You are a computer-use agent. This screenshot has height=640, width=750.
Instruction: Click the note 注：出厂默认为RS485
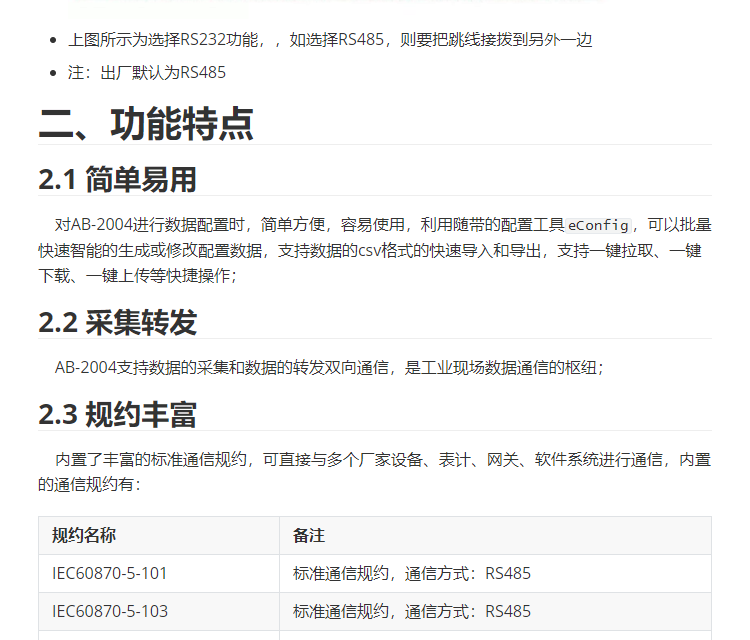(x=147, y=73)
